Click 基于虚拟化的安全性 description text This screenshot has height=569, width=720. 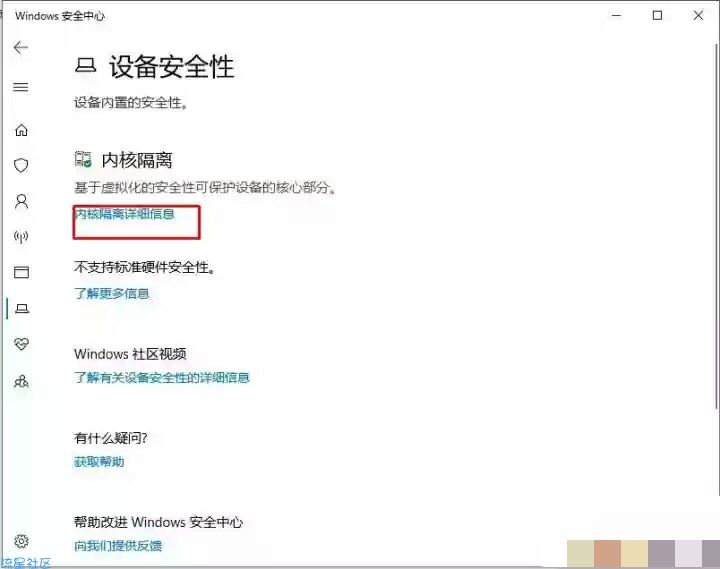[x=205, y=187]
